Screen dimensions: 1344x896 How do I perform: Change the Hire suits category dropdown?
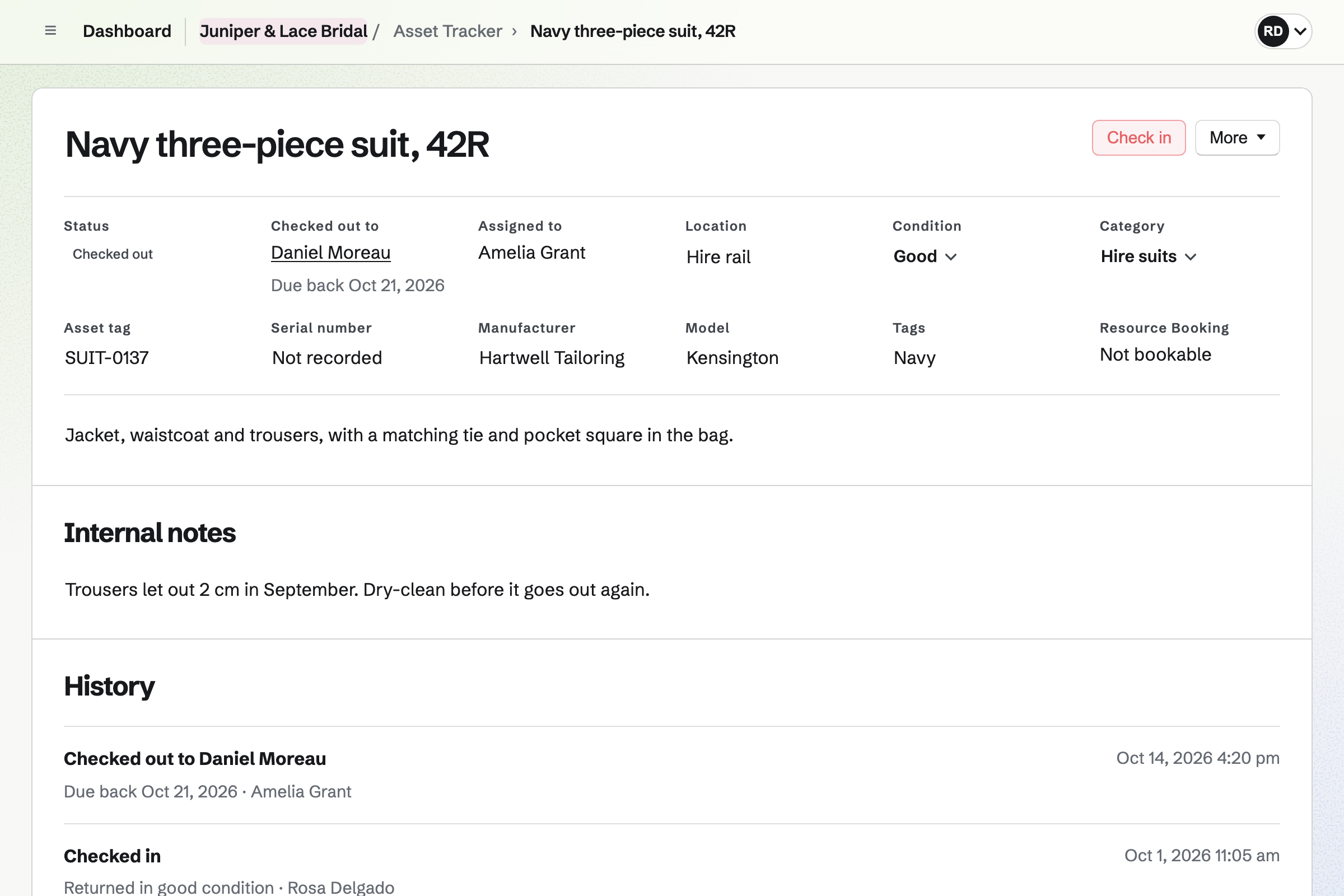click(1148, 256)
